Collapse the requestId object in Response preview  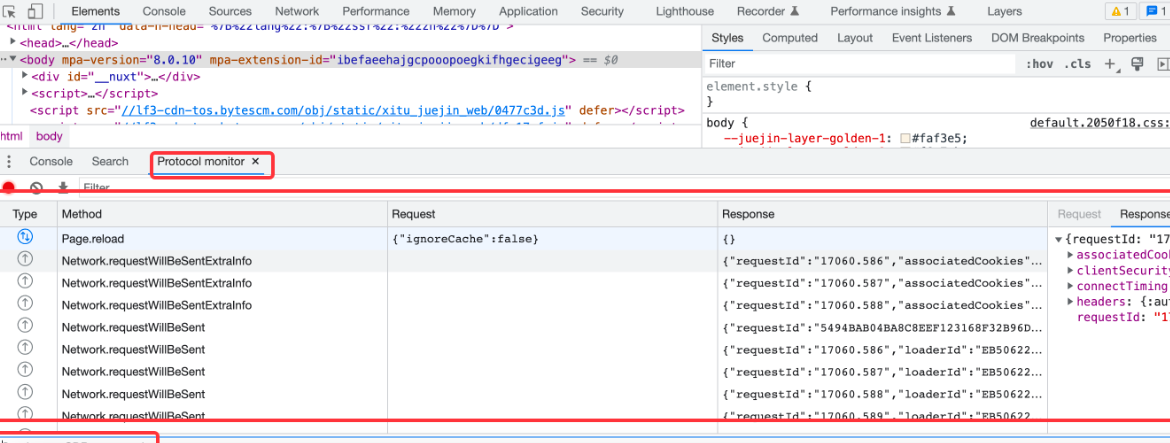pos(1059,239)
